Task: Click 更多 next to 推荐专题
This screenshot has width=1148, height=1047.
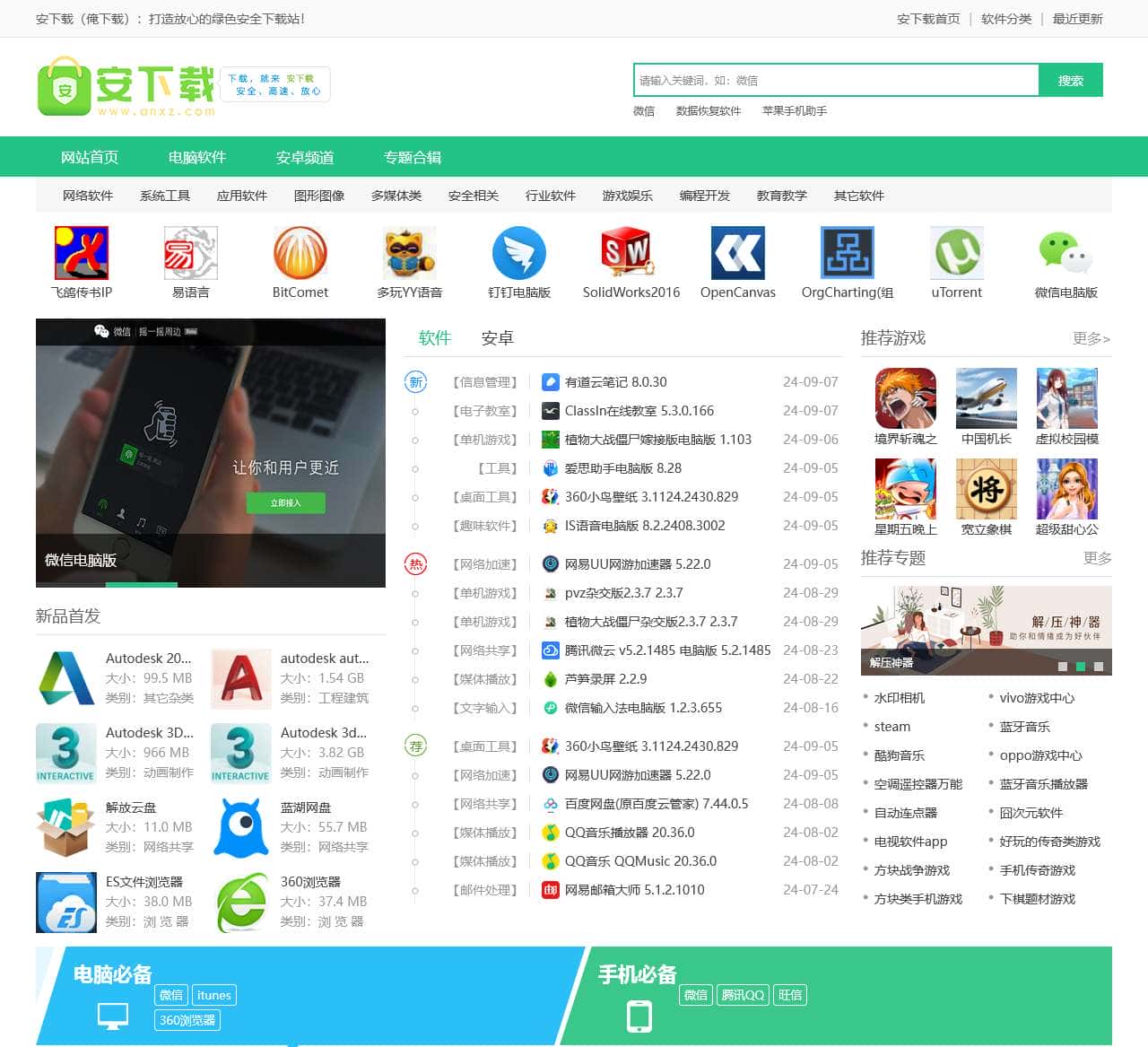Action: (x=1098, y=558)
